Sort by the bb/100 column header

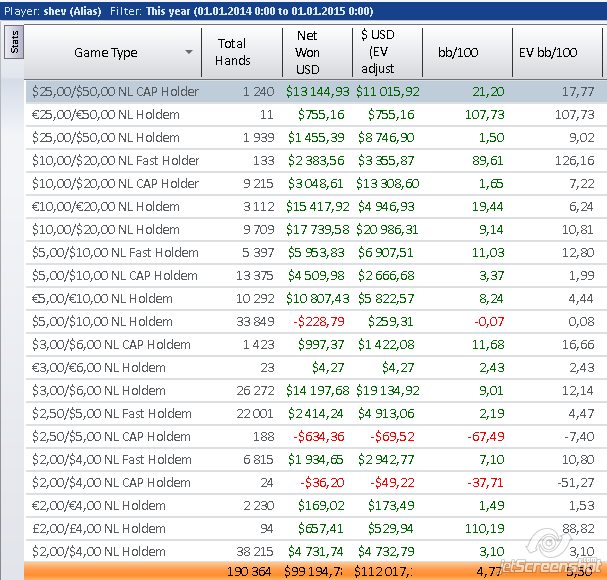coord(458,53)
